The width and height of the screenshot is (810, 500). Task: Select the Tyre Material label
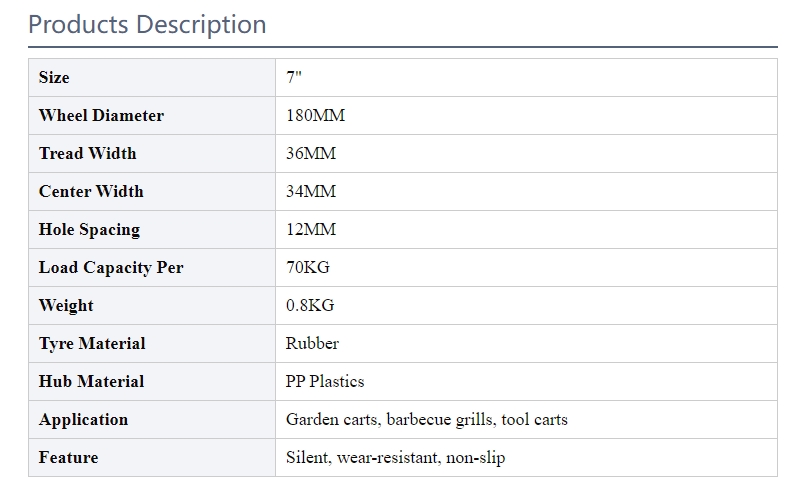(92, 344)
